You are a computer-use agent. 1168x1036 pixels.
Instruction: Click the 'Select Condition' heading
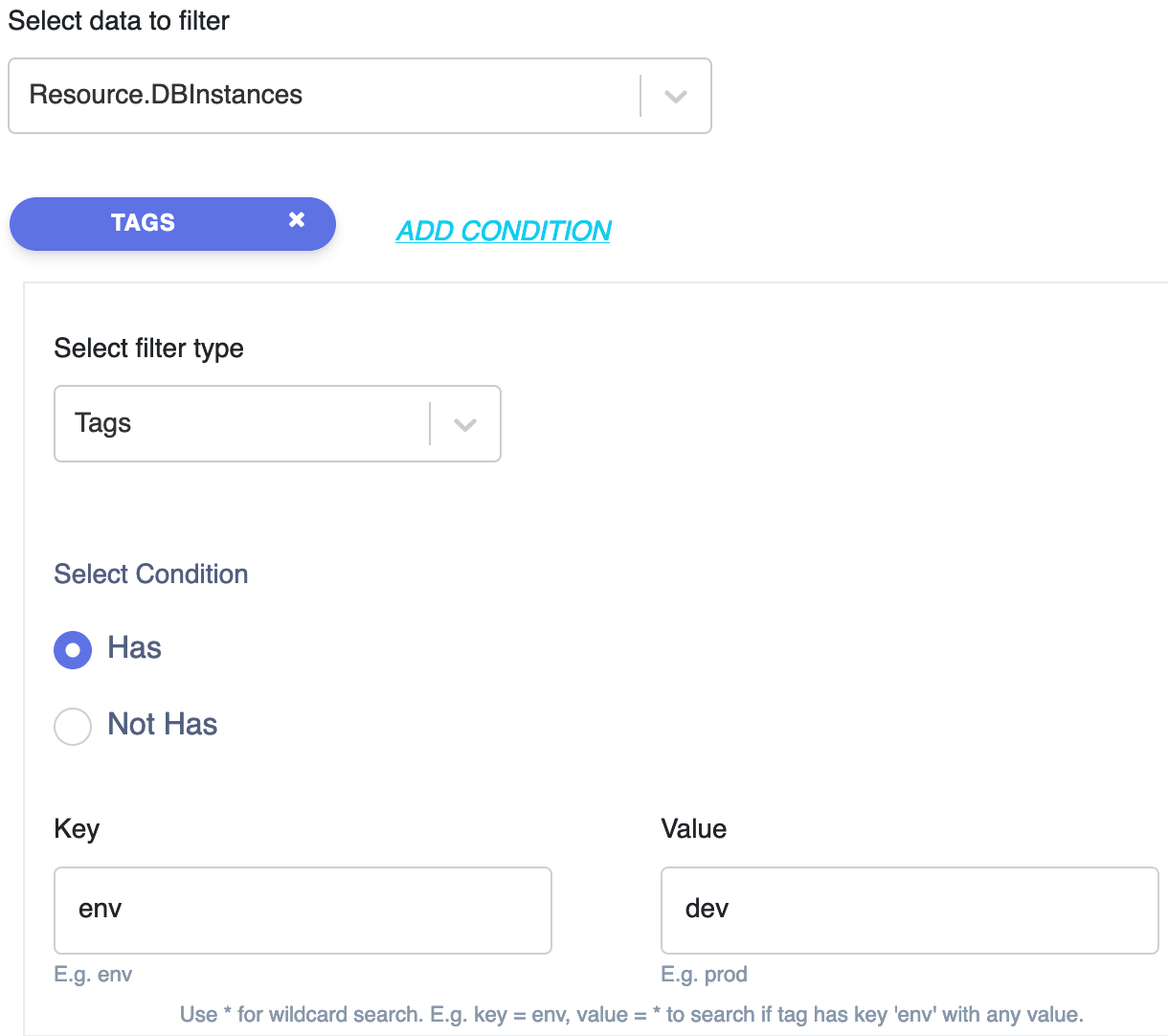[x=151, y=574]
